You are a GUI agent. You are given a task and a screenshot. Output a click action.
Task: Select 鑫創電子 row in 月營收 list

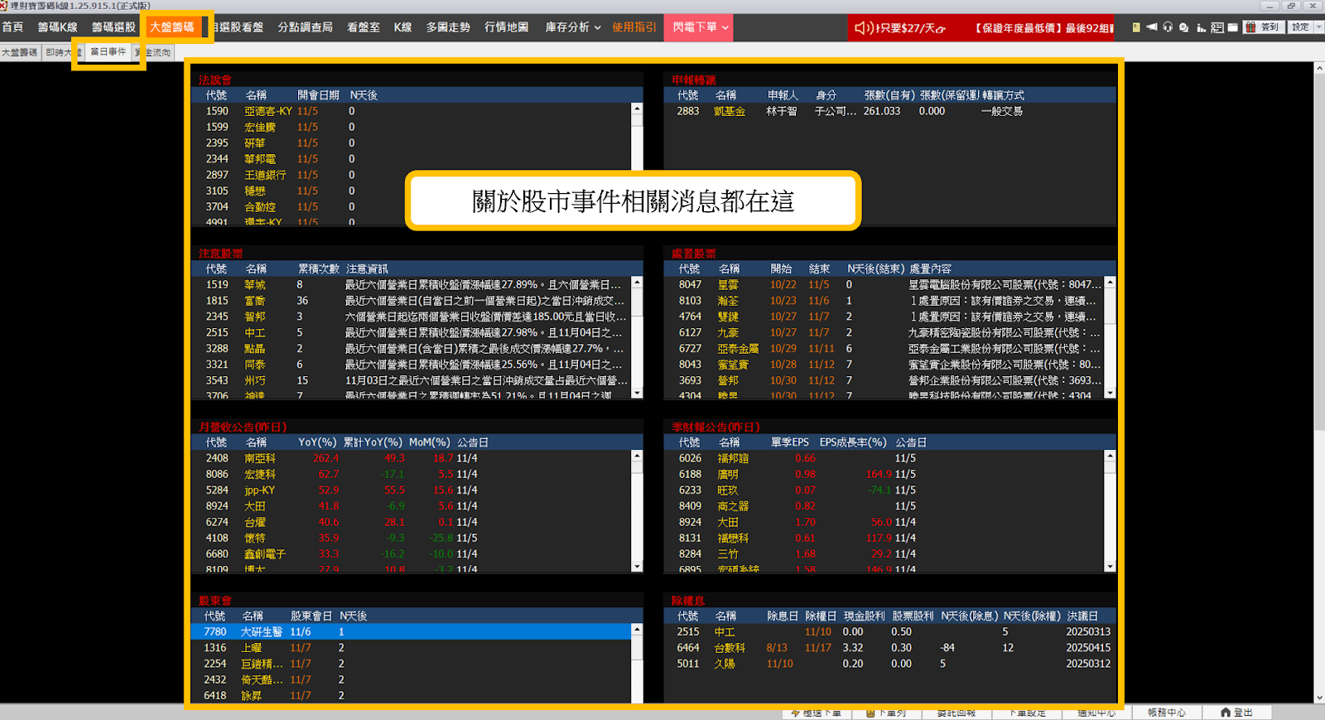tap(411, 554)
